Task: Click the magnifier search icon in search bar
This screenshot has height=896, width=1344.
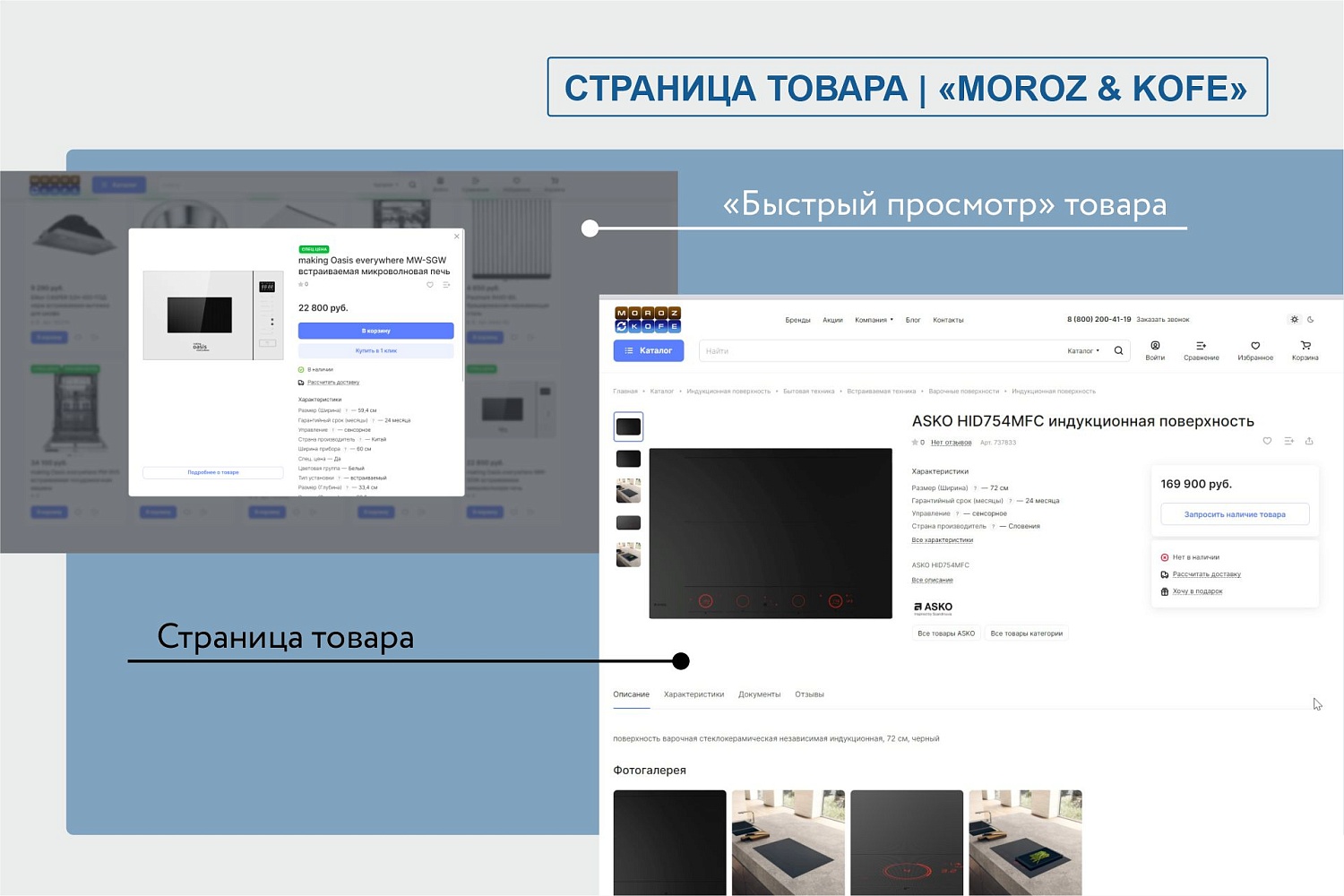Action: click(x=1118, y=351)
